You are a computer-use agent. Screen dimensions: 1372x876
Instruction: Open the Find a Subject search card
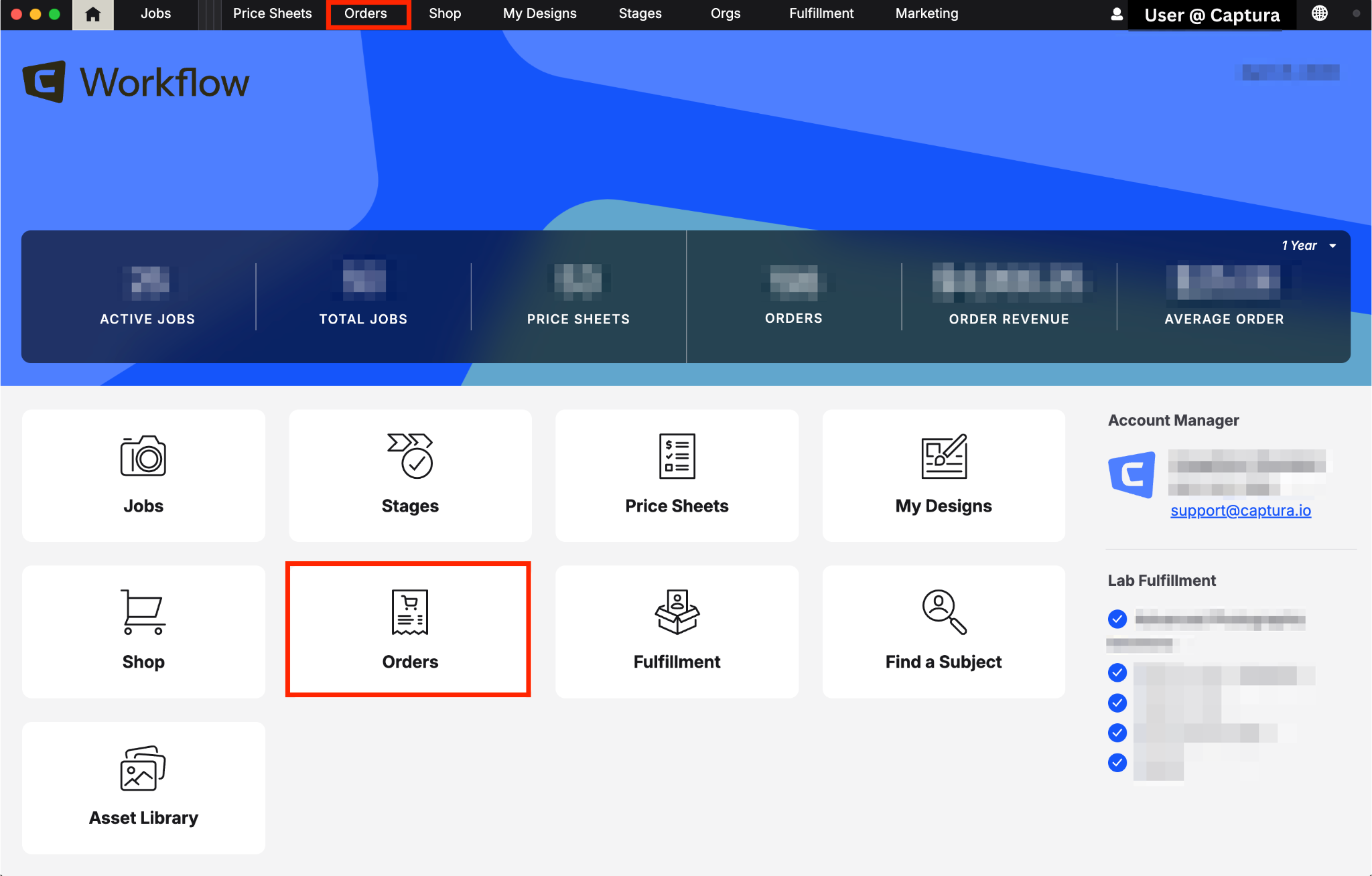tap(943, 632)
